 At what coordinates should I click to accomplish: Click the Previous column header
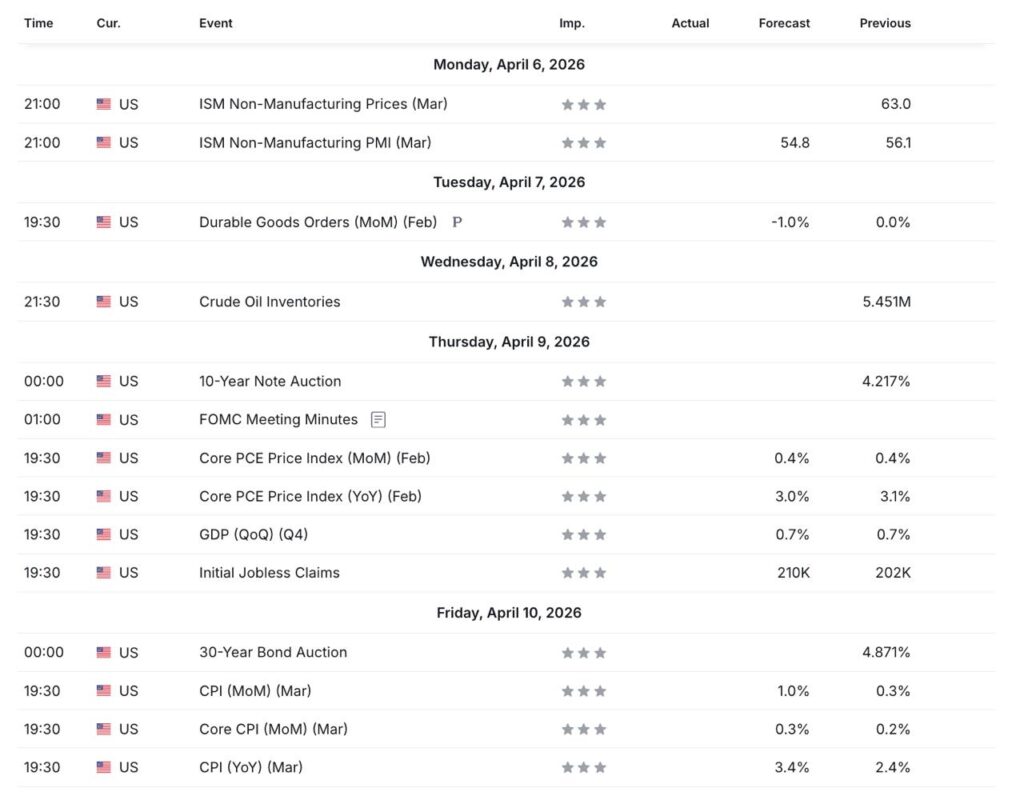tap(885, 23)
